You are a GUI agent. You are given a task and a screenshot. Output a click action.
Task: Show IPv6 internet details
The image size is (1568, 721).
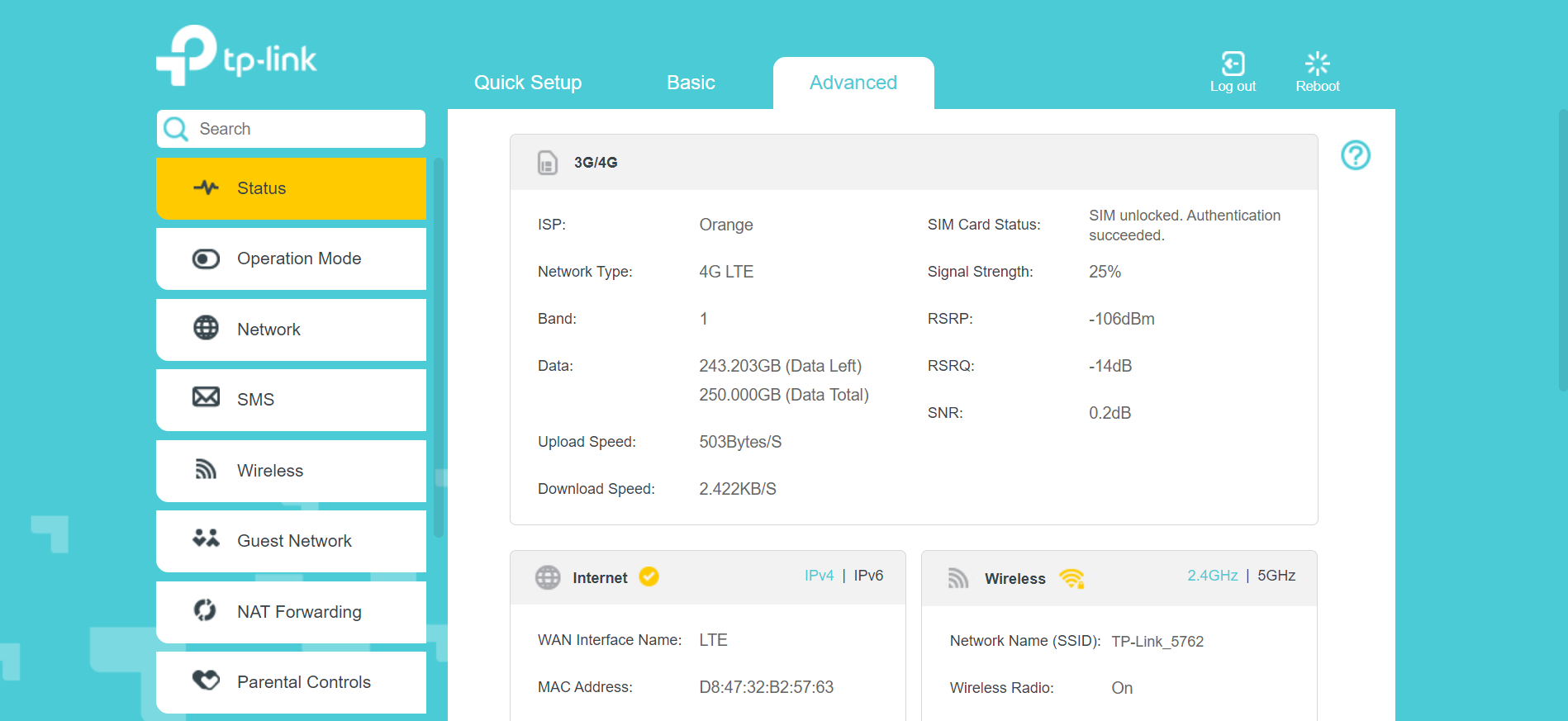(868, 576)
